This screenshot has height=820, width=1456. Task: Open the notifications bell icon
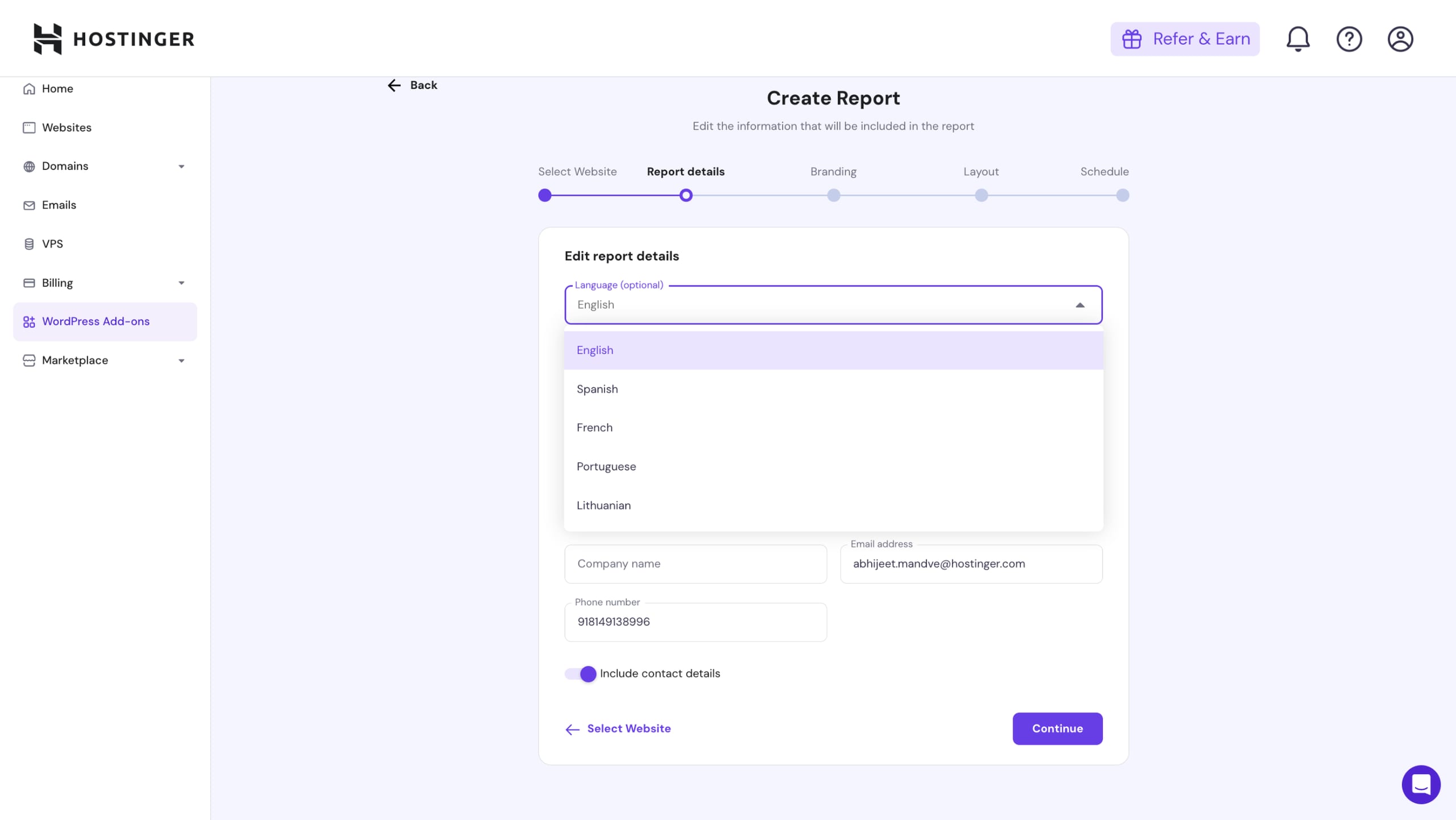click(1297, 39)
